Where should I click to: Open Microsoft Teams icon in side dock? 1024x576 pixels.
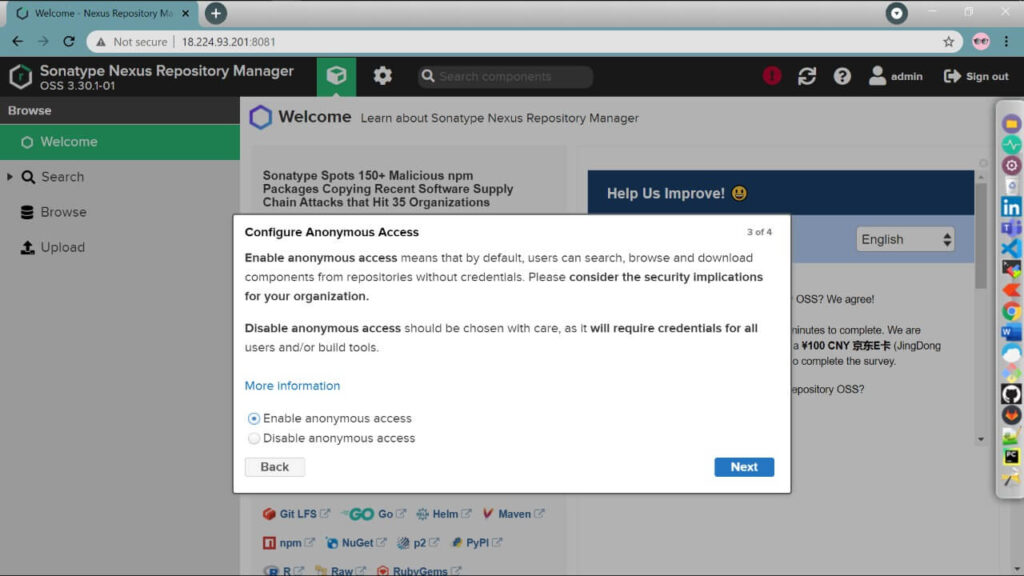[1011, 229]
